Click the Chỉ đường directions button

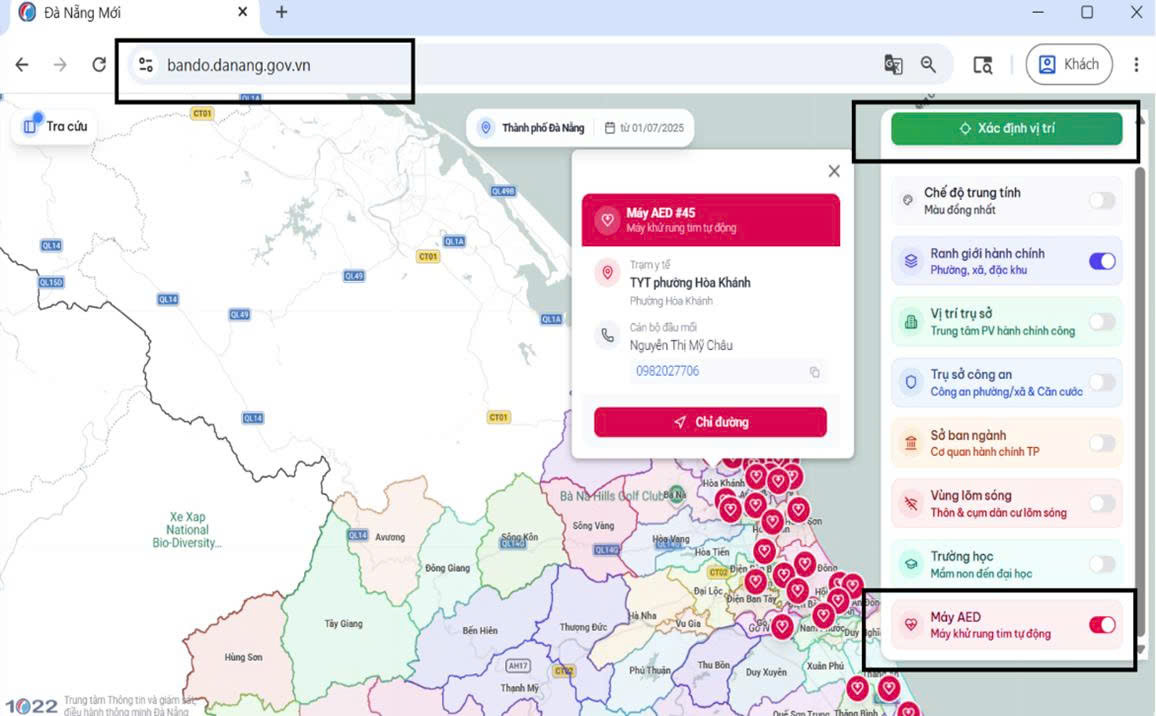[x=710, y=422]
